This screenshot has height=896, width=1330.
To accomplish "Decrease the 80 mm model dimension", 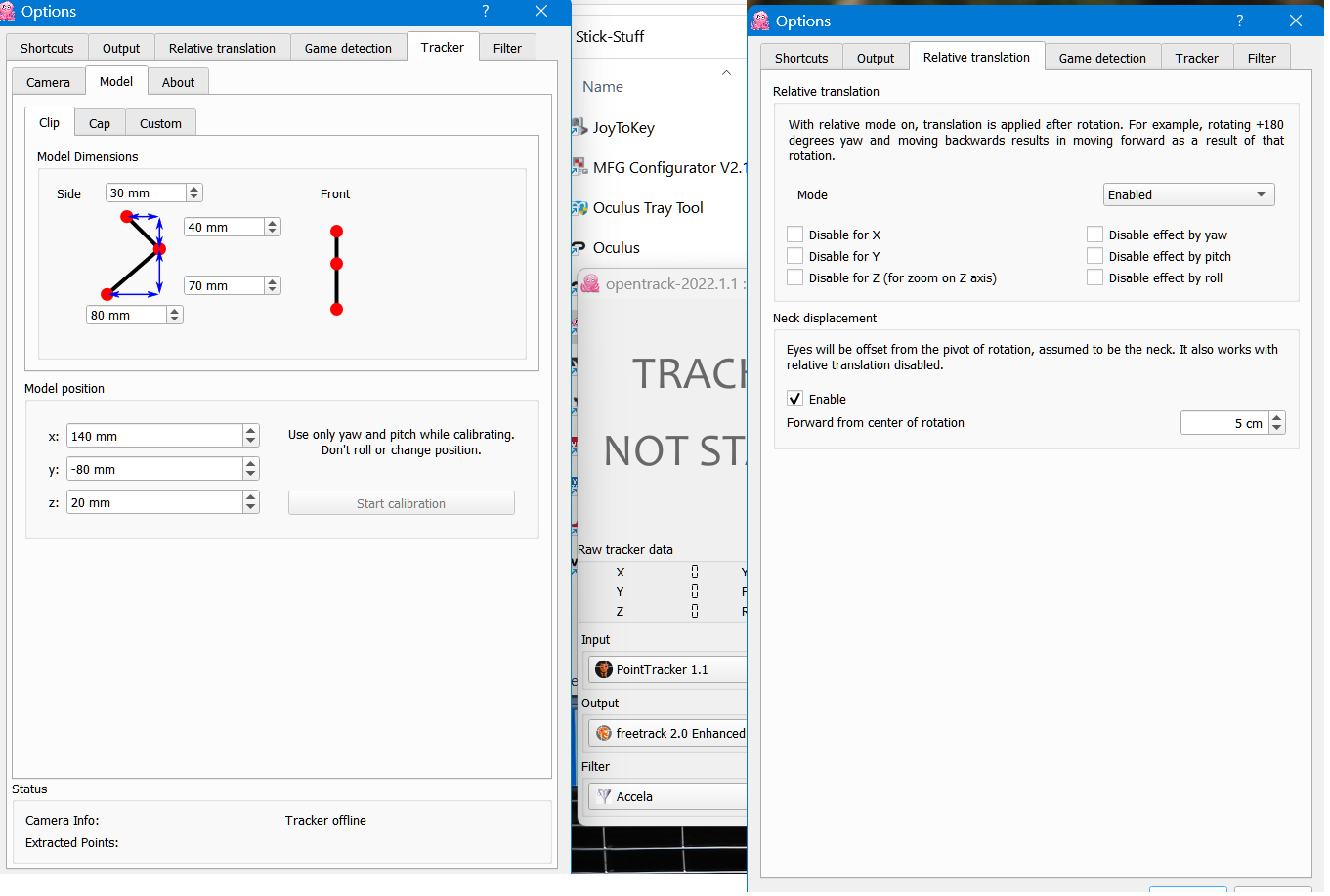I will pyautogui.click(x=175, y=320).
